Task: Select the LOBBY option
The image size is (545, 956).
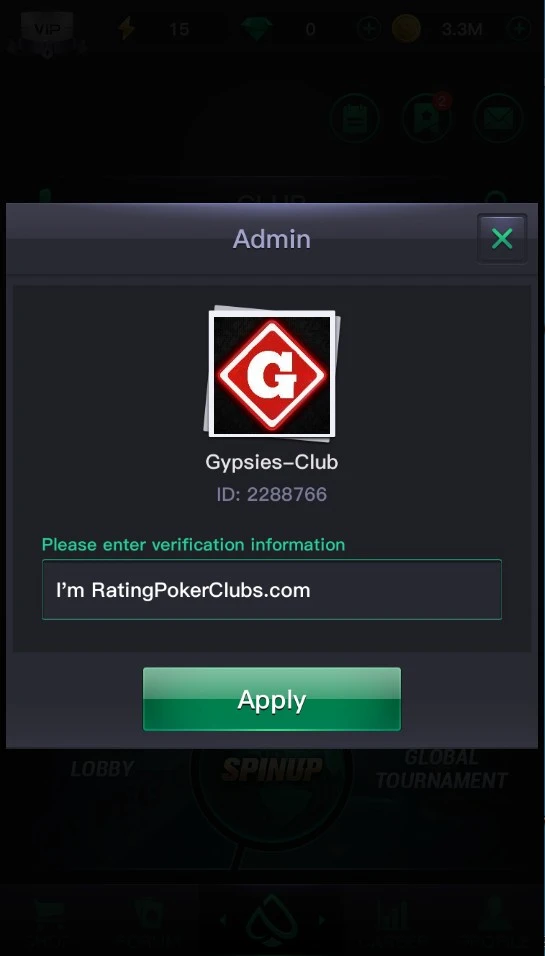Action: (102, 769)
